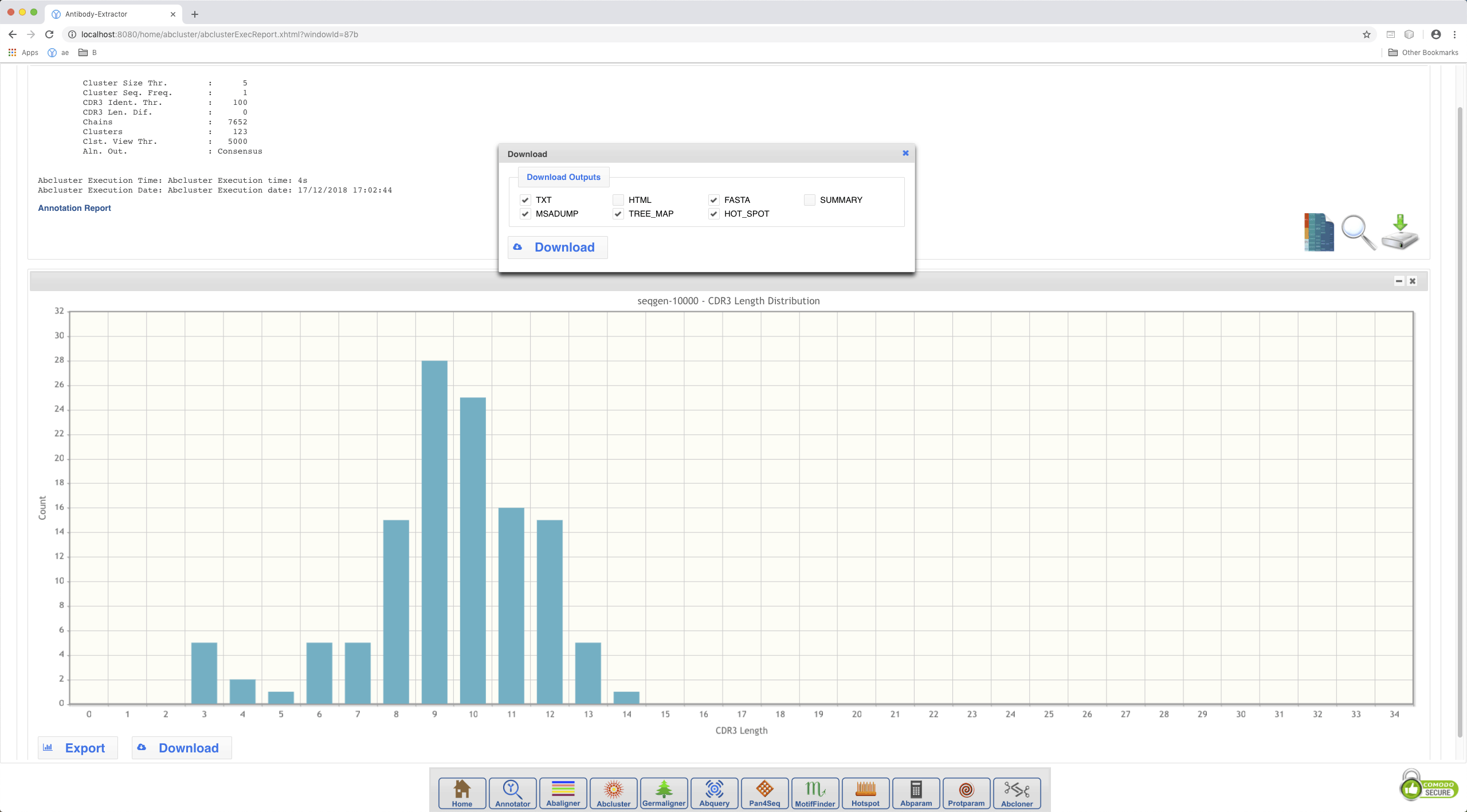Click the chart title text

[728, 301]
